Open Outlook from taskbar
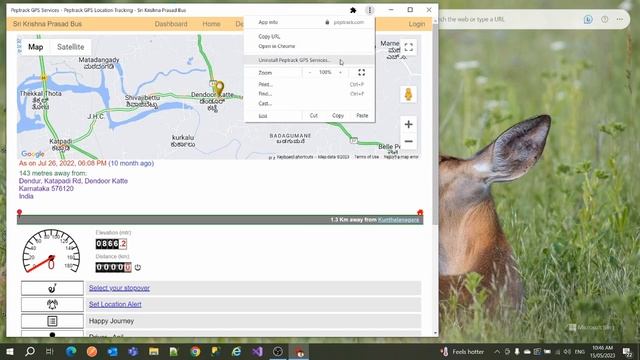The width and height of the screenshot is (640, 360). pyautogui.click(x=112, y=351)
